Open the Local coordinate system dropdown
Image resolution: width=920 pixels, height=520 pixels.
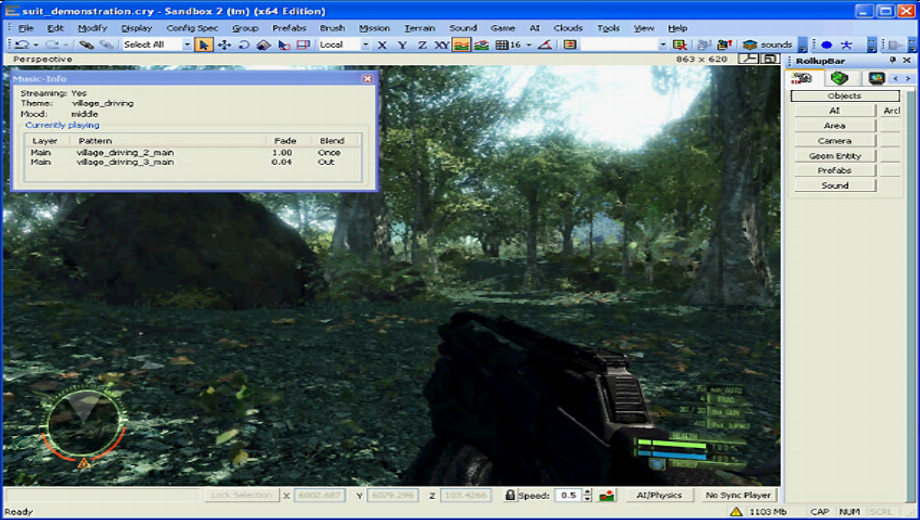point(365,45)
